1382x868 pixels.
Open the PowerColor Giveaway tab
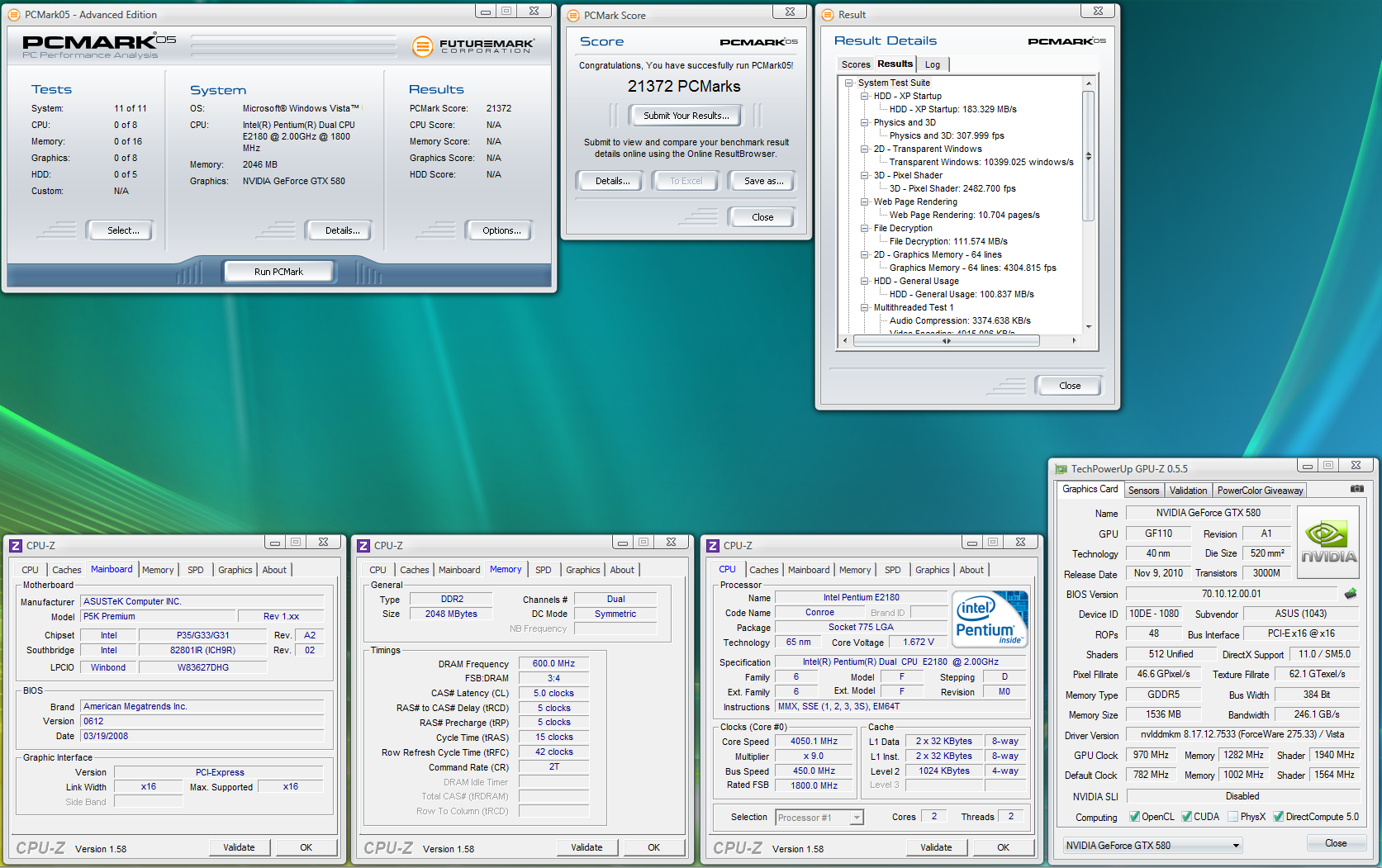tap(1260, 491)
